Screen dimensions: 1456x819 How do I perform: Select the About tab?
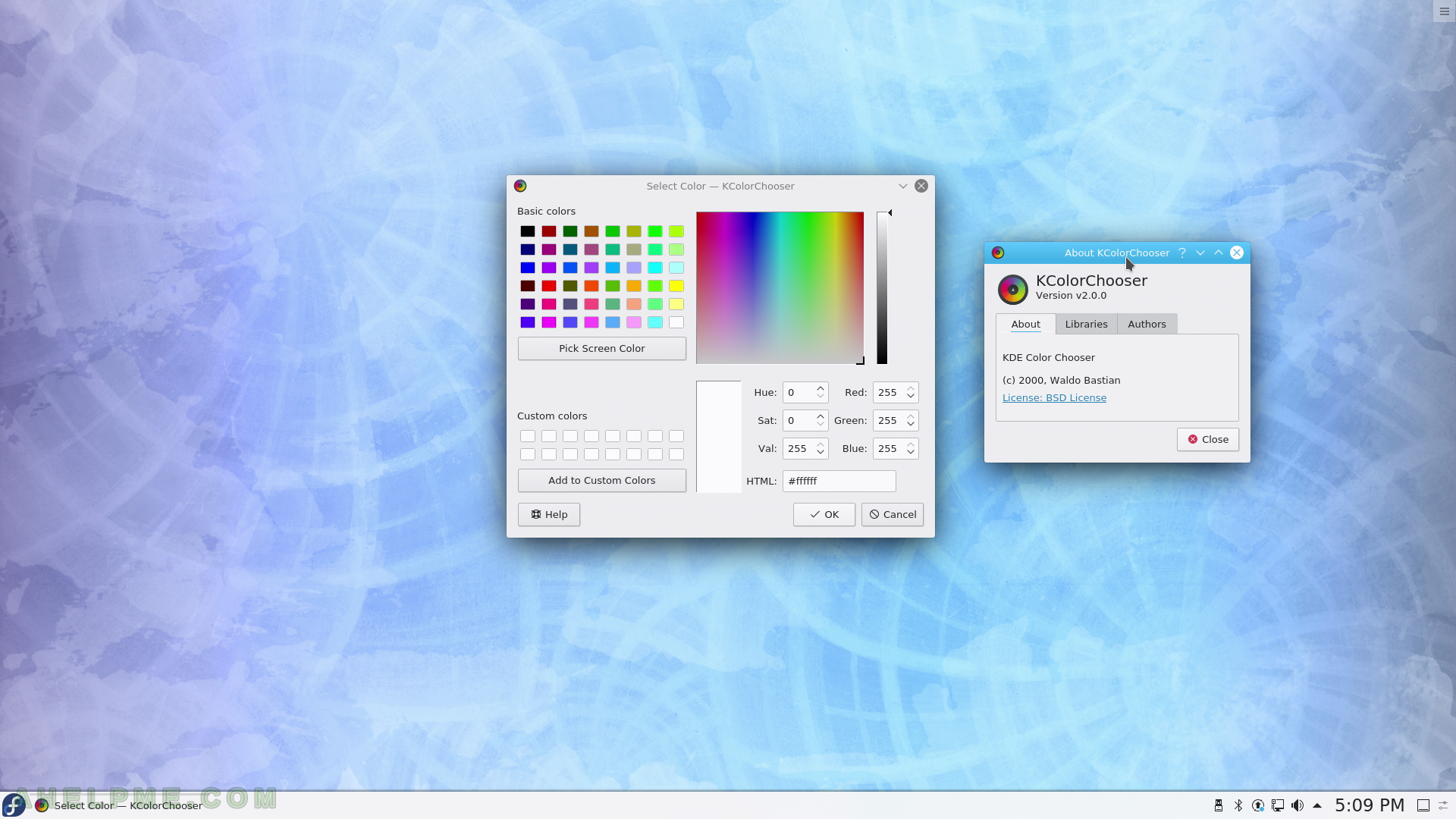(x=1025, y=324)
